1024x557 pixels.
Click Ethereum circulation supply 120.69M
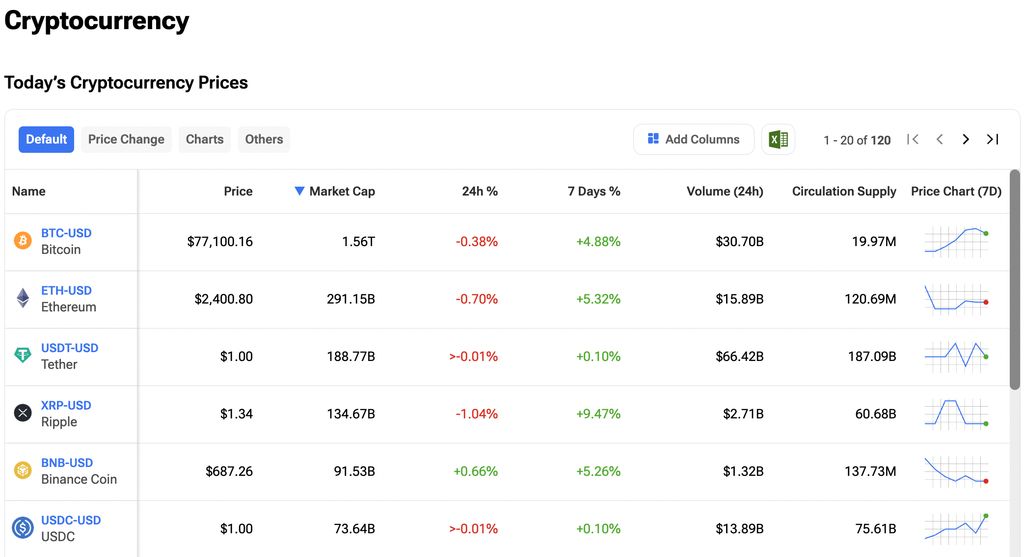coord(870,299)
